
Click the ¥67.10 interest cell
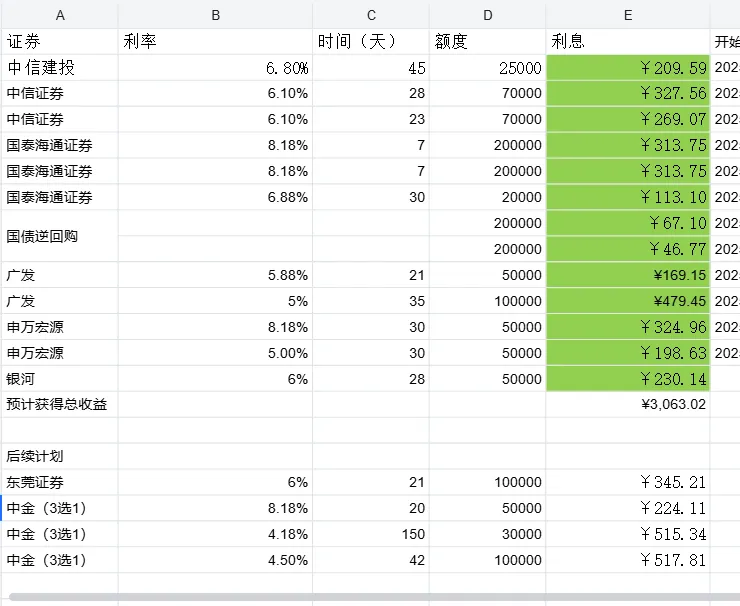(x=628, y=223)
